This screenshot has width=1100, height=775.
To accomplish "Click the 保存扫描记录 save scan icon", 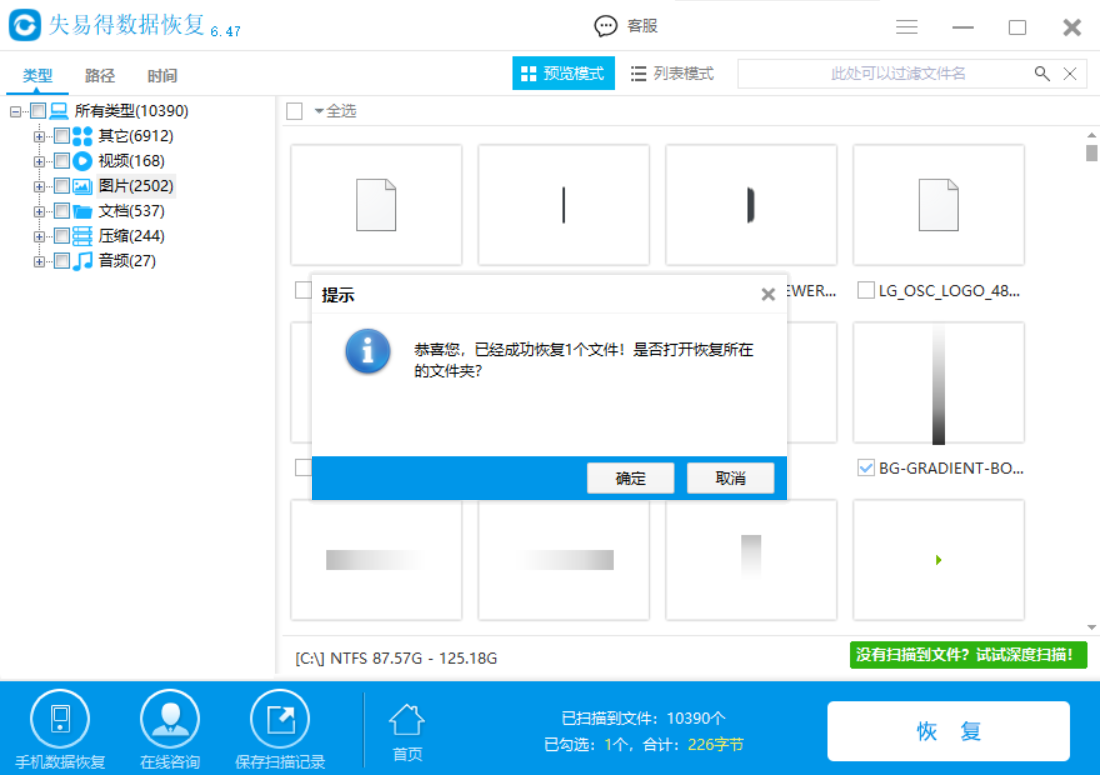I will click(281, 717).
